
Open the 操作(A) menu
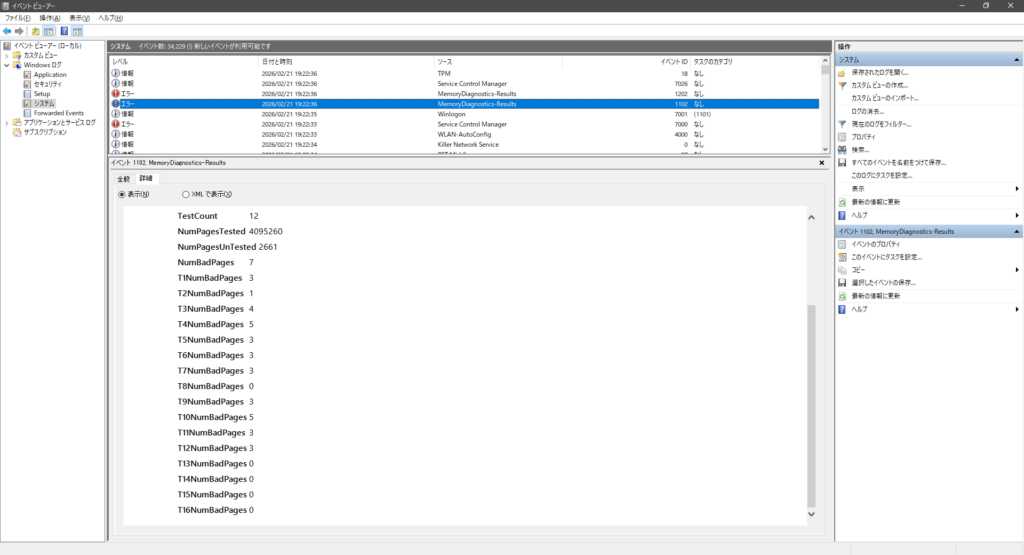coord(50,18)
